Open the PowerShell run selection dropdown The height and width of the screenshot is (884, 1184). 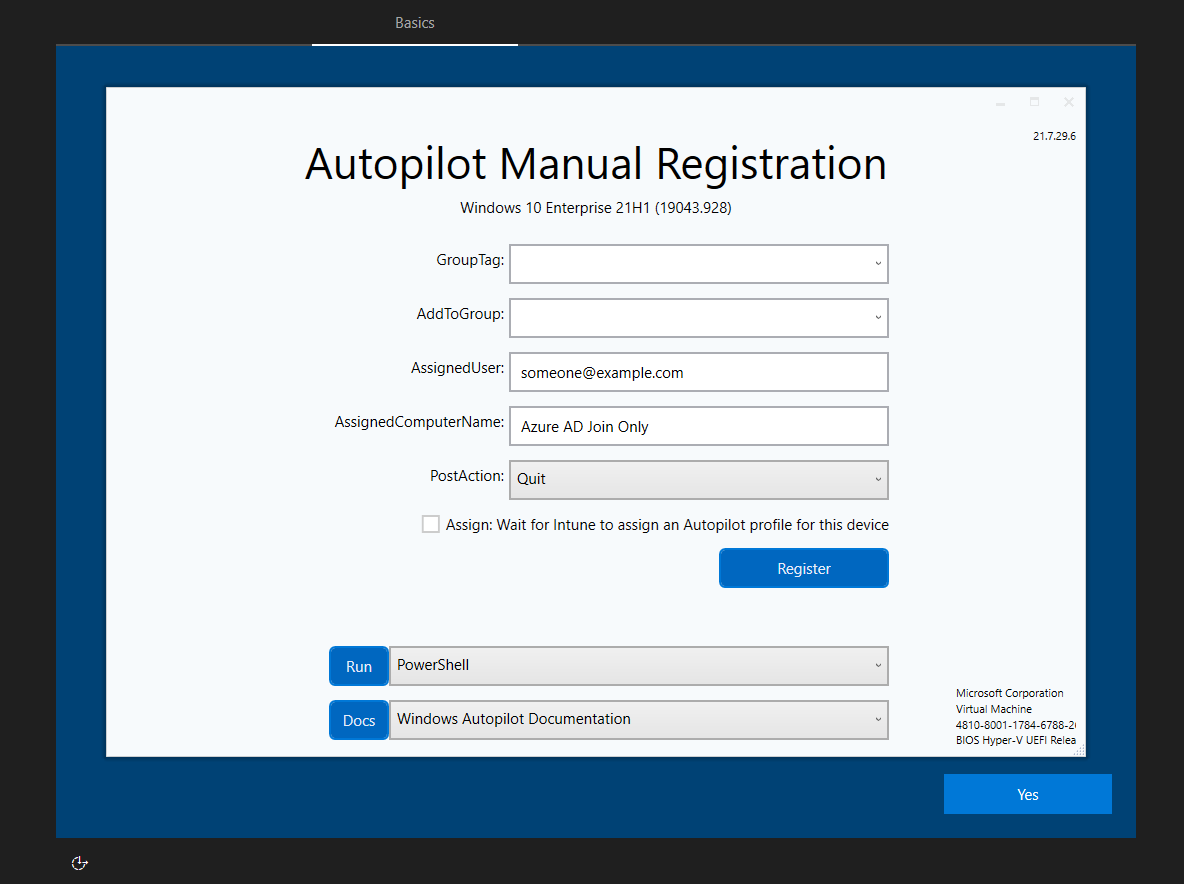(639, 666)
